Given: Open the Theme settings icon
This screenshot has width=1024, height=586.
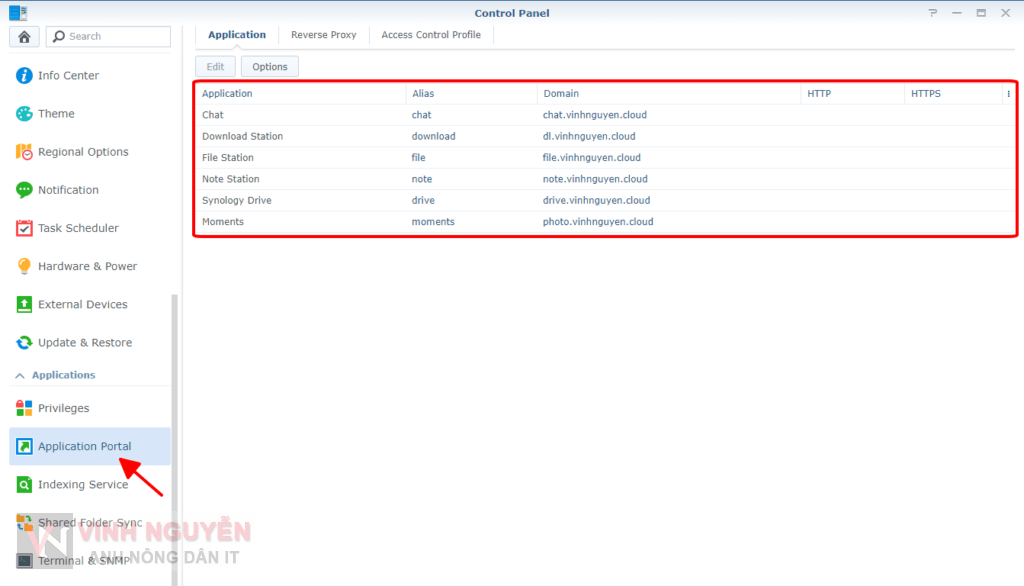Looking at the screenshot, I should pos(24,114).
